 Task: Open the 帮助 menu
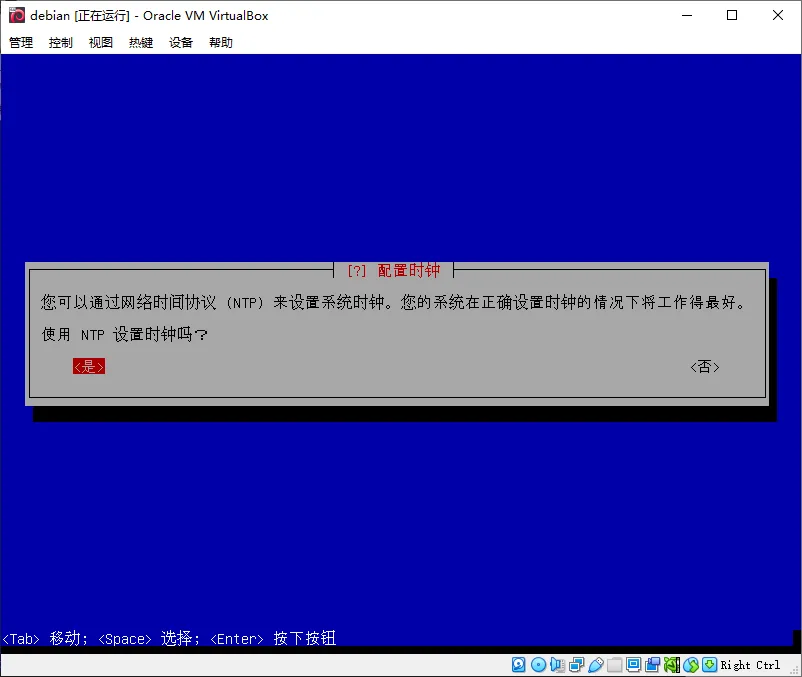(x=221, y=42)
